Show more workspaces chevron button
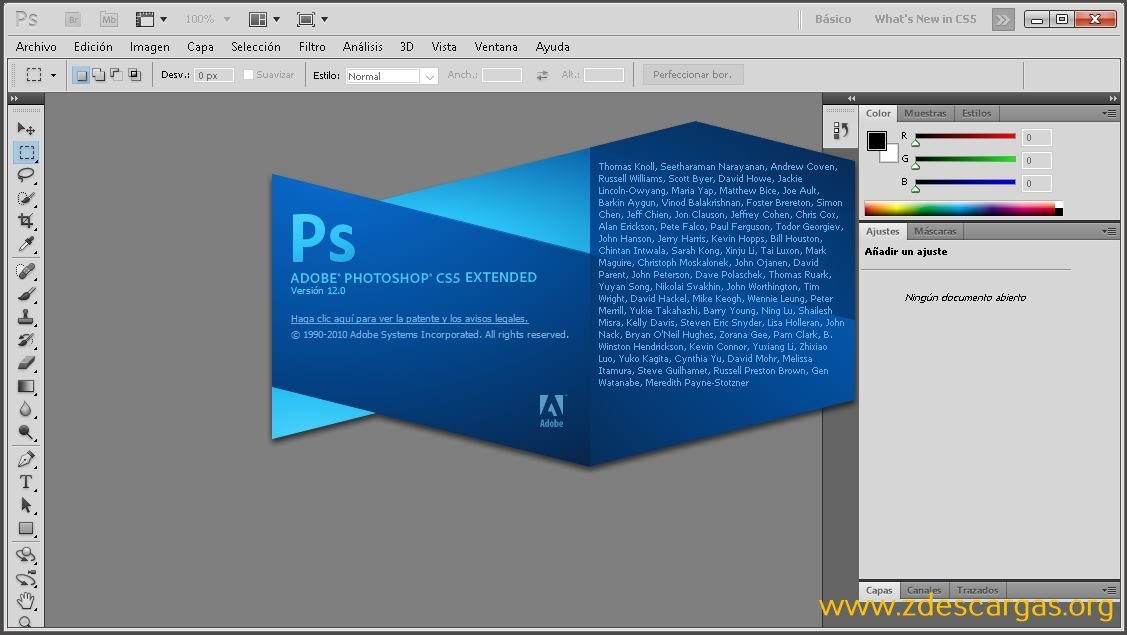Screen dimensions: 1127x635 tap(1003, 20)
